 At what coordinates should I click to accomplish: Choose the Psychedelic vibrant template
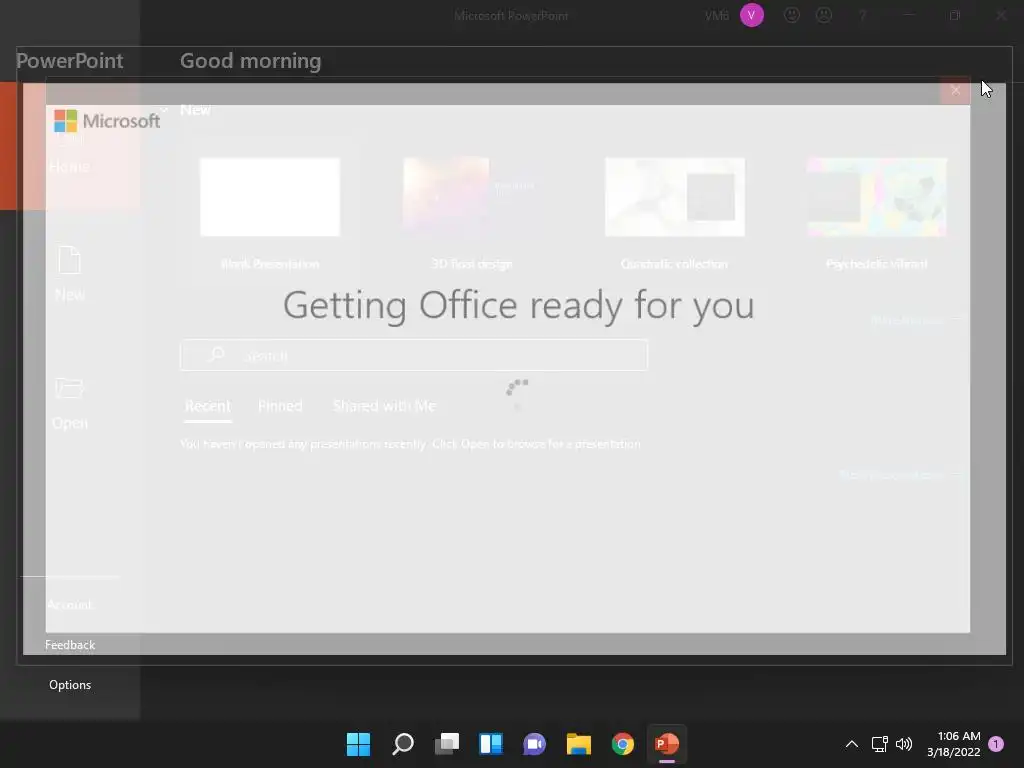(876, 197)
